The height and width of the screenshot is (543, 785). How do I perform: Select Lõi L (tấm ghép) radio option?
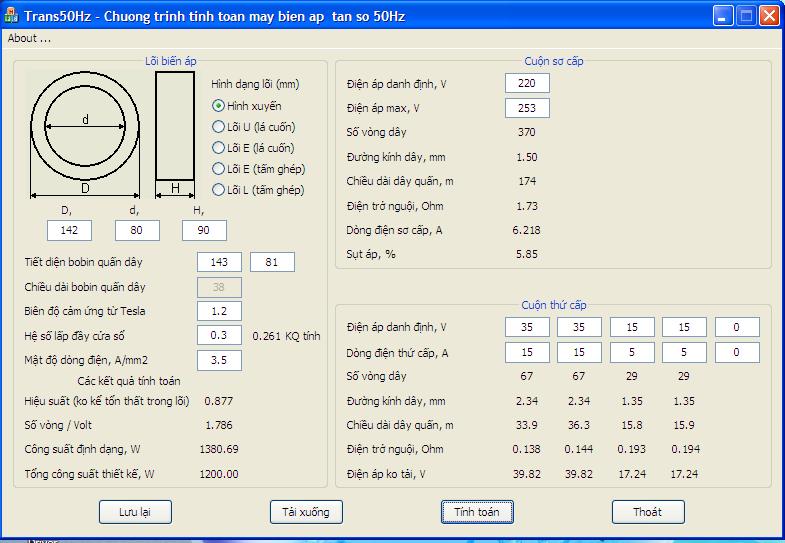point(219,190)
